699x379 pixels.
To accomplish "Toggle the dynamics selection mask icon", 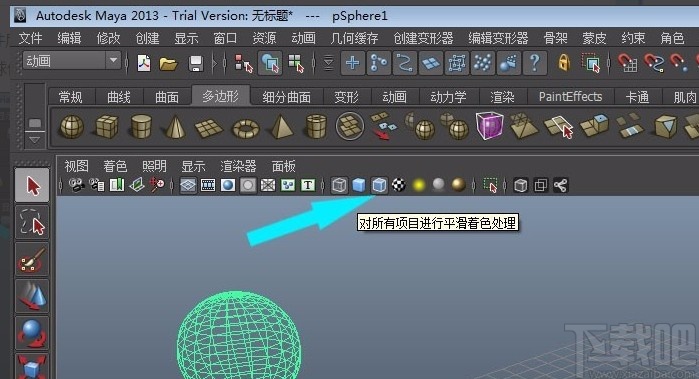I will pos(482,63).
